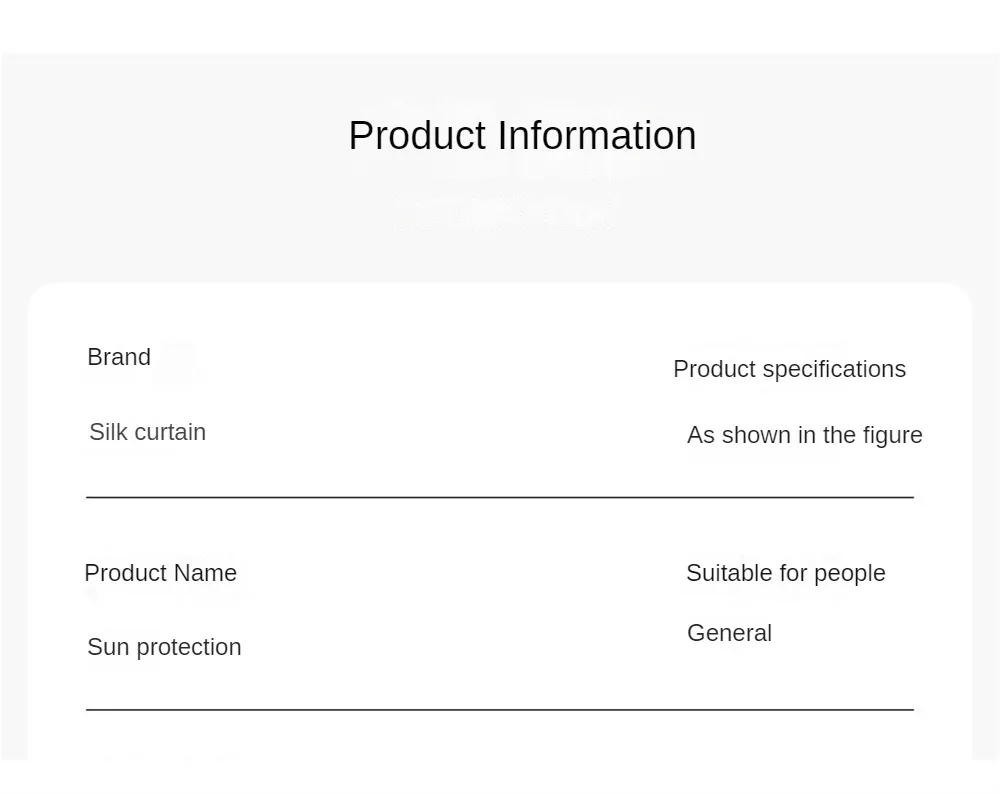Select the Brand label
The height and width of the screenshot is (794, 1000).
(119, 357)
